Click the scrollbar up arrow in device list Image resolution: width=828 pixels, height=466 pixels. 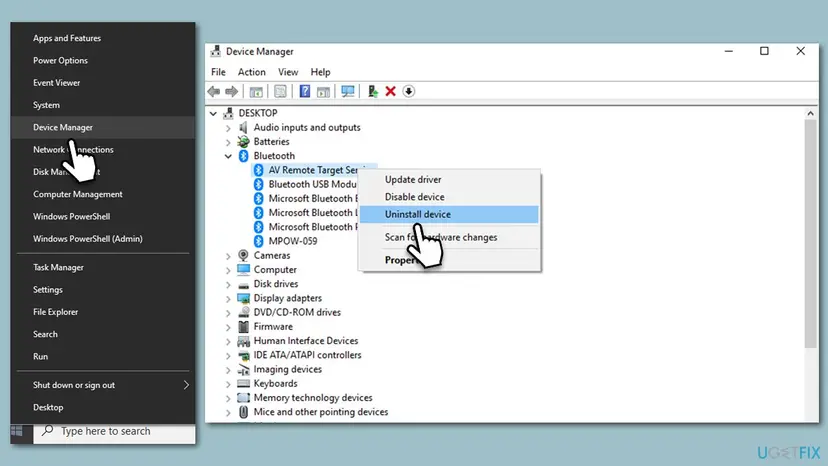click(x=811, y=113)
